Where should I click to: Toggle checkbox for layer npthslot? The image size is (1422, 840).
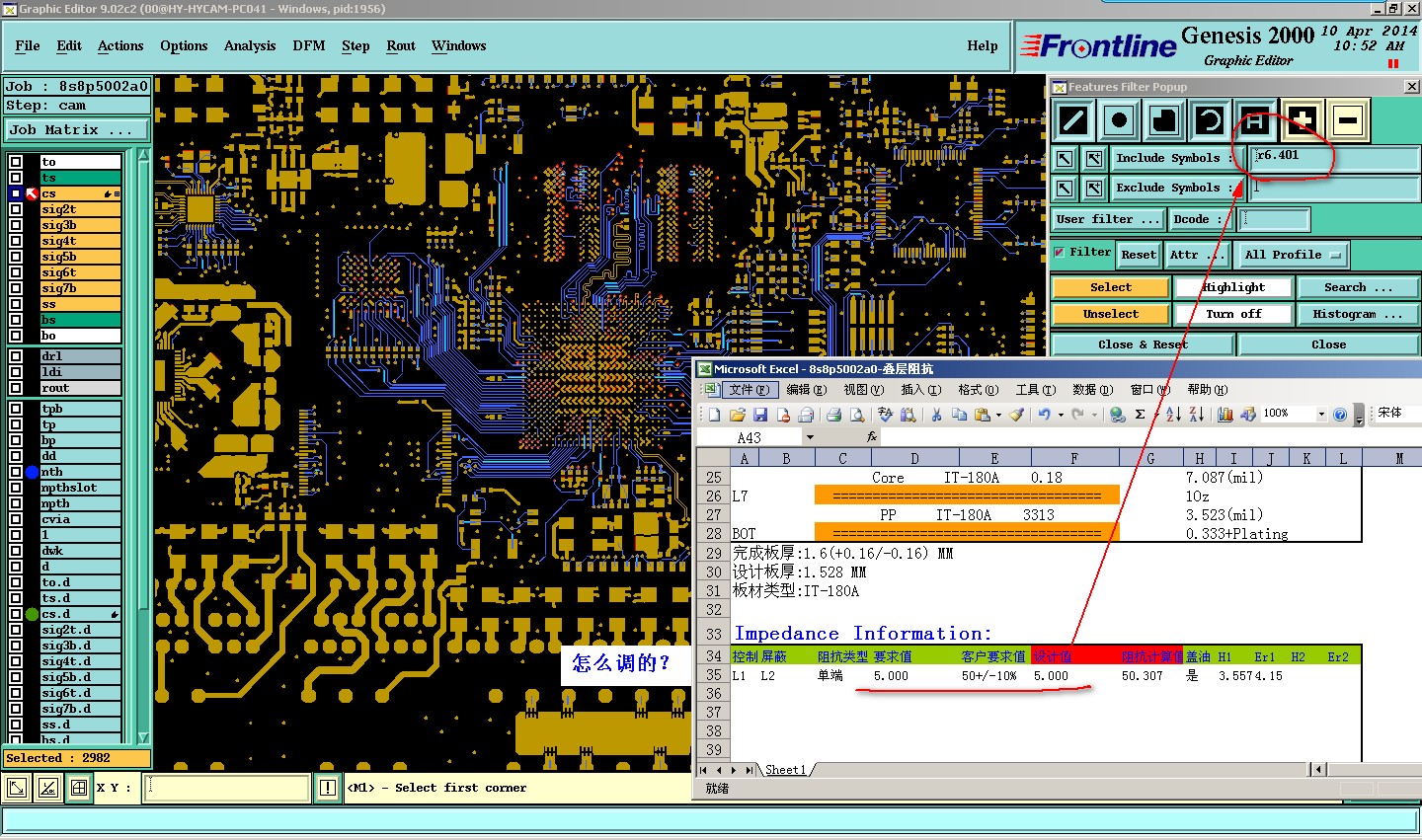[x=16, y=488]
